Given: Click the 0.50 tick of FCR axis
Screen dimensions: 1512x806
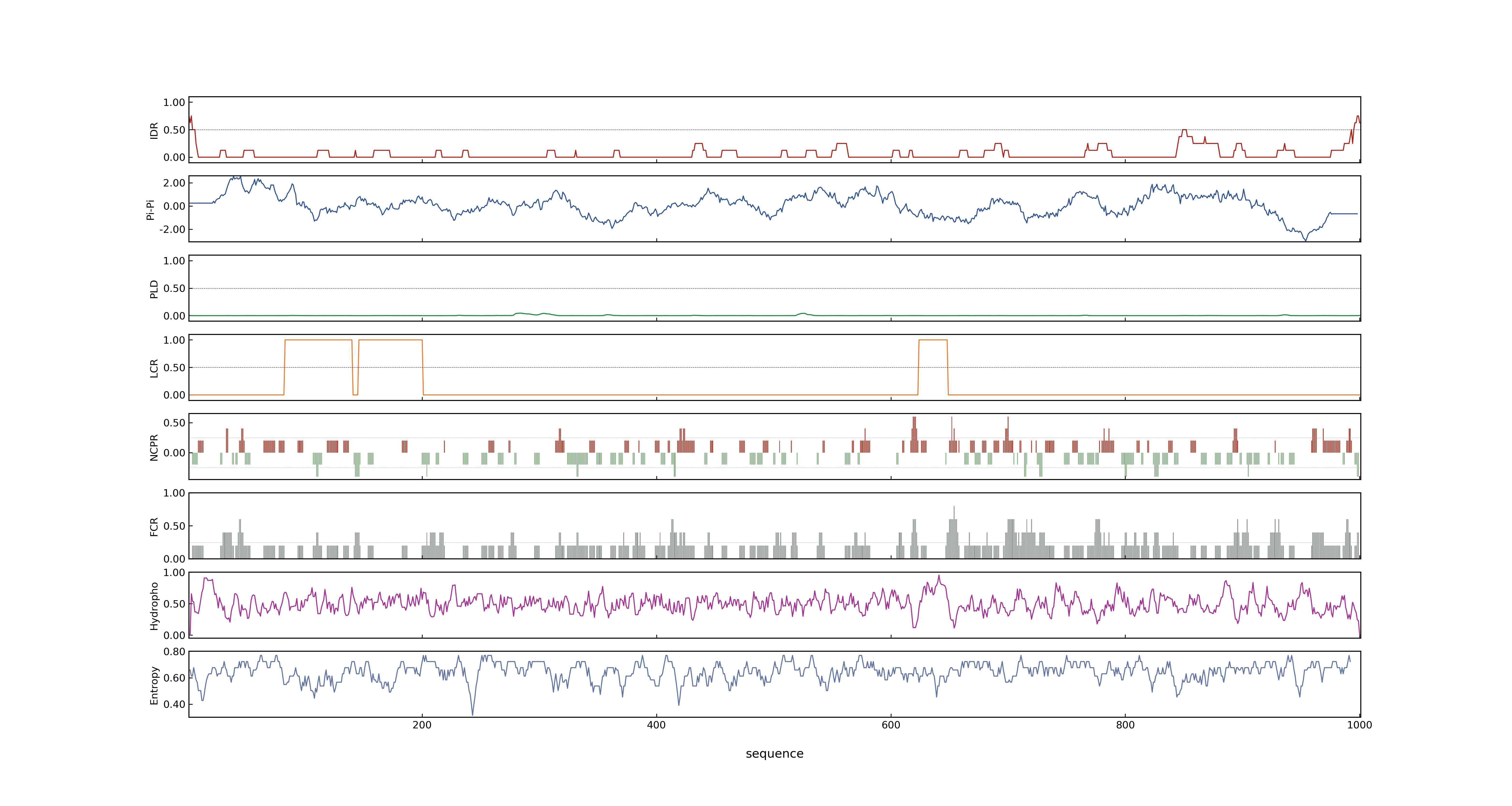Looking at the screenshot, I should (174, 526).
